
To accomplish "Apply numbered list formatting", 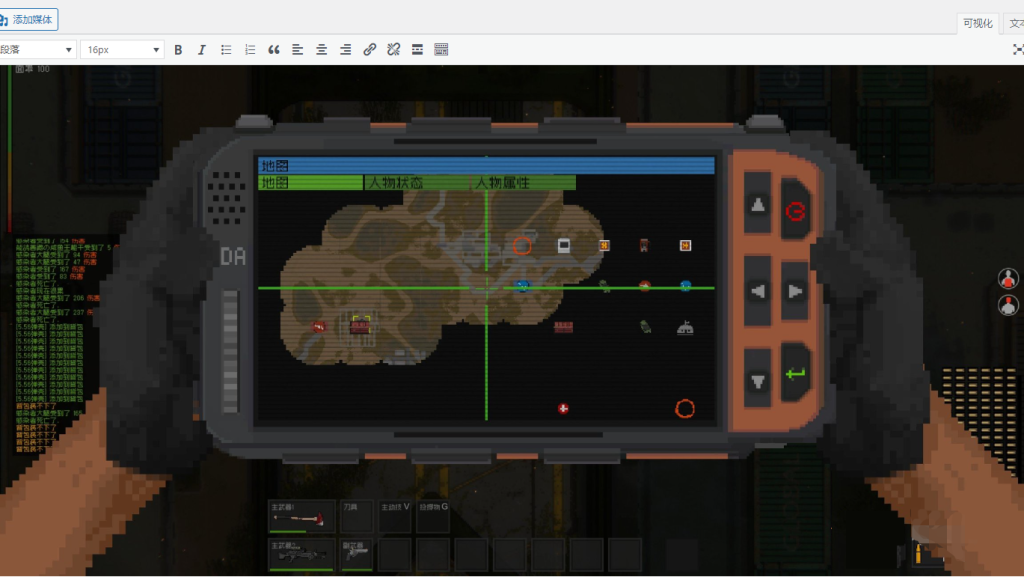I will (250, 49).
